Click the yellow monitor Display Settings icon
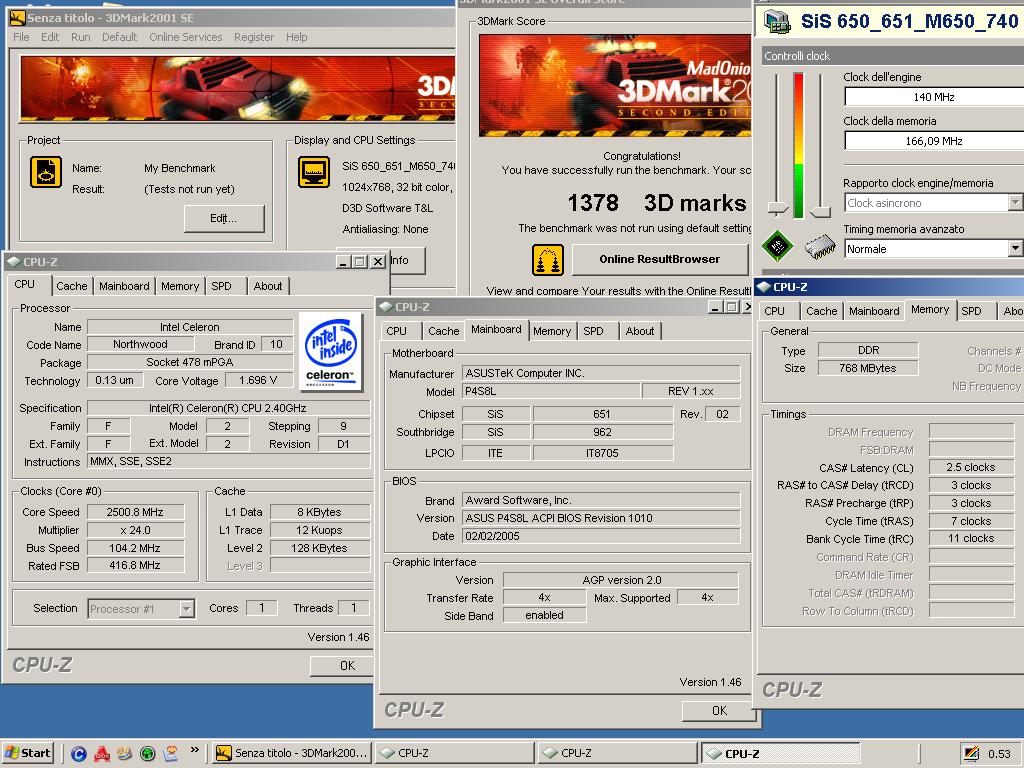Image resolution: width=1024 pixels, height=768 pixels. [313, 172]
